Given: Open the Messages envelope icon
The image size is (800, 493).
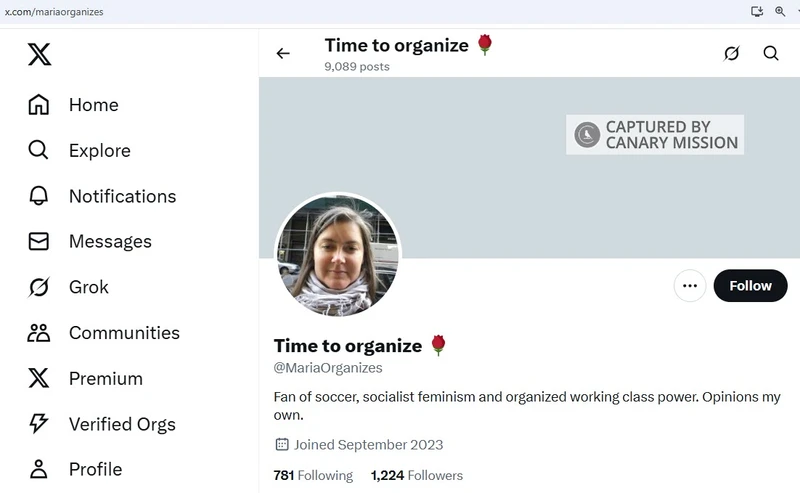Looking at the screenshot, I should [38, 242].
